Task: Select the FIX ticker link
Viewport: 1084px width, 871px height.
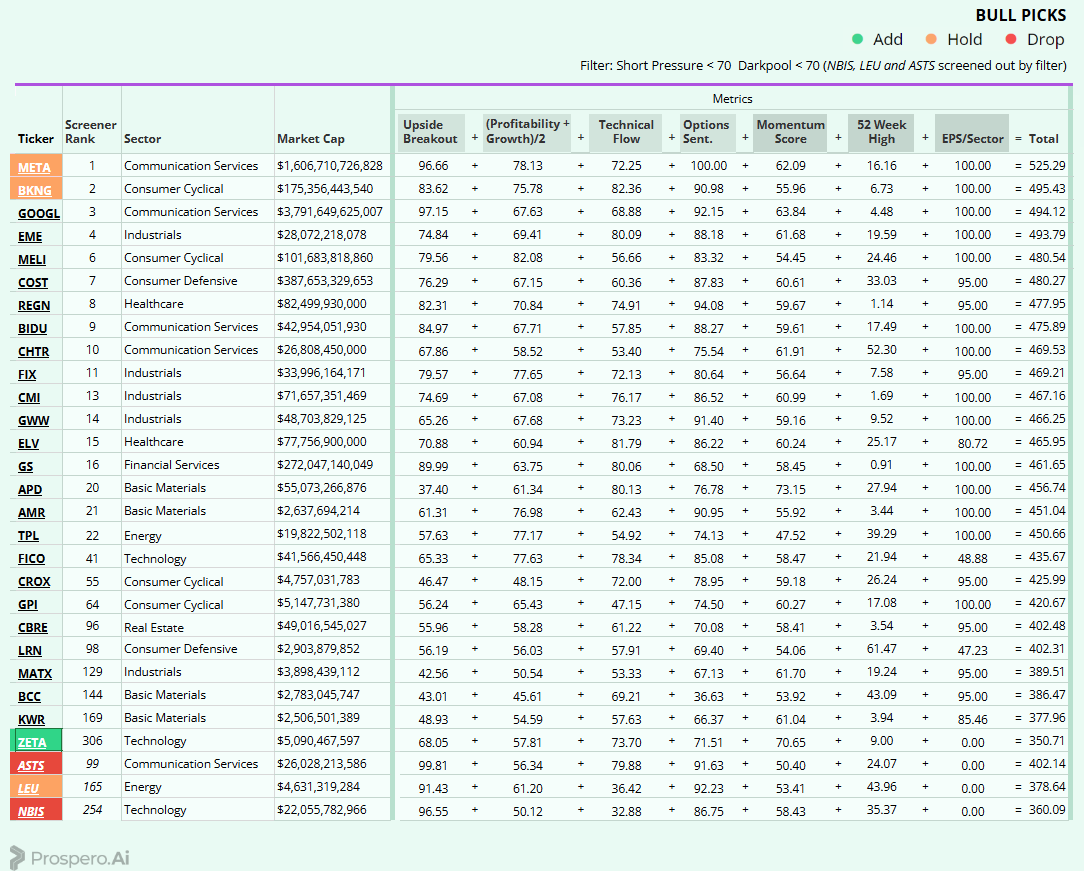Action: (27, 375)
